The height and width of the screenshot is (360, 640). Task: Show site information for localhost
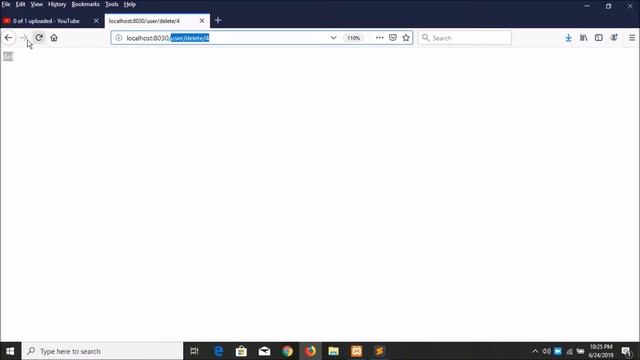(x=118, y=38)
